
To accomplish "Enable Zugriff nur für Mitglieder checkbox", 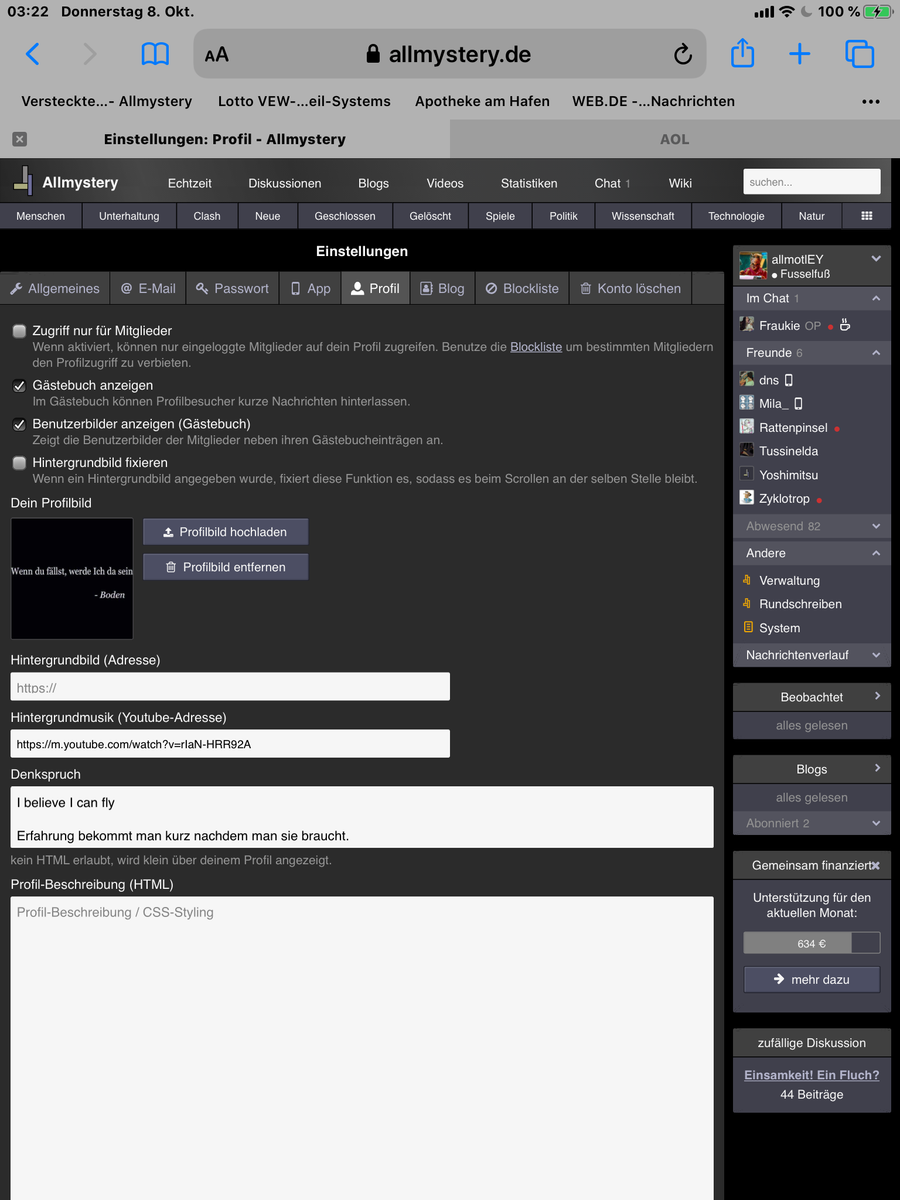I will click(x=19, y=331).
